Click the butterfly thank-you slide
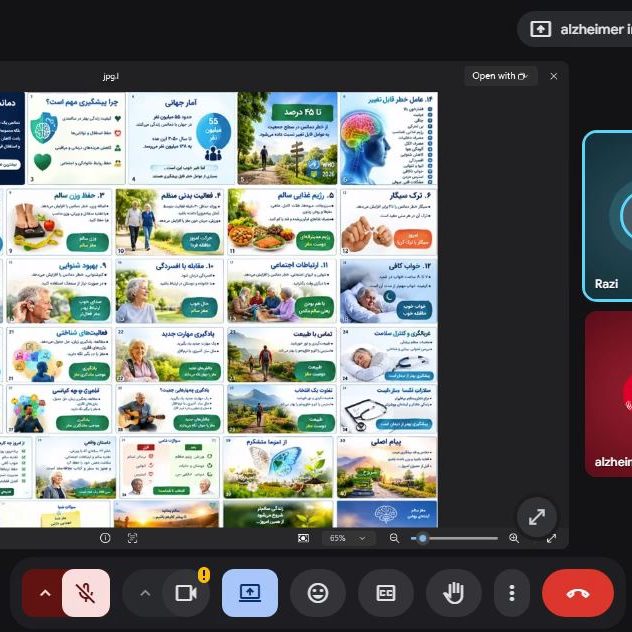Viewport: 632px width, 632px height. (x=279, y=467)
